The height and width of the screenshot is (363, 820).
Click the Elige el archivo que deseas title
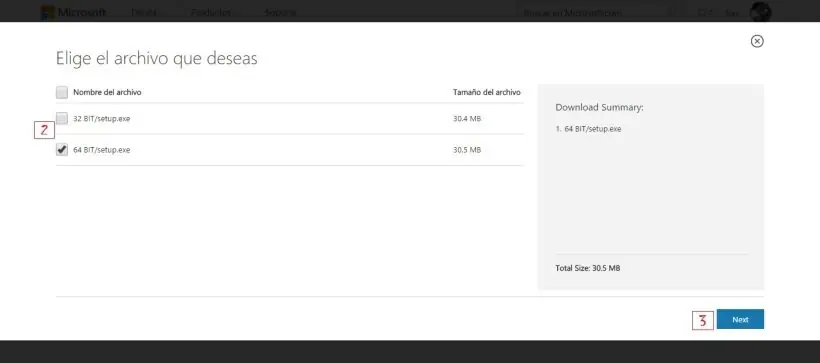point(156,58)
